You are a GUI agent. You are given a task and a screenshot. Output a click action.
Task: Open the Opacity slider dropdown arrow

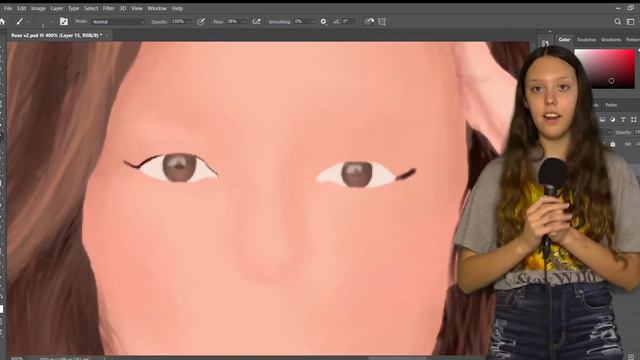click(x=189, y=22)
